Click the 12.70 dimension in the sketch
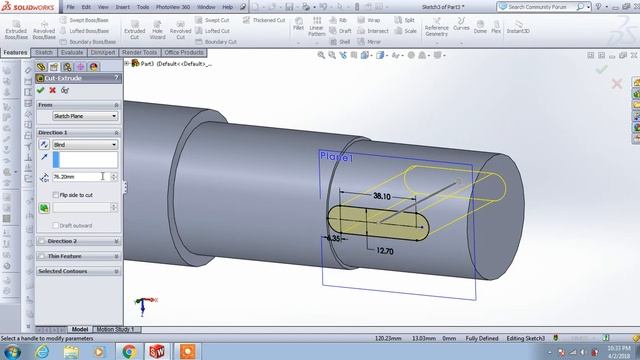640x360 pixels. click(385, 251)
